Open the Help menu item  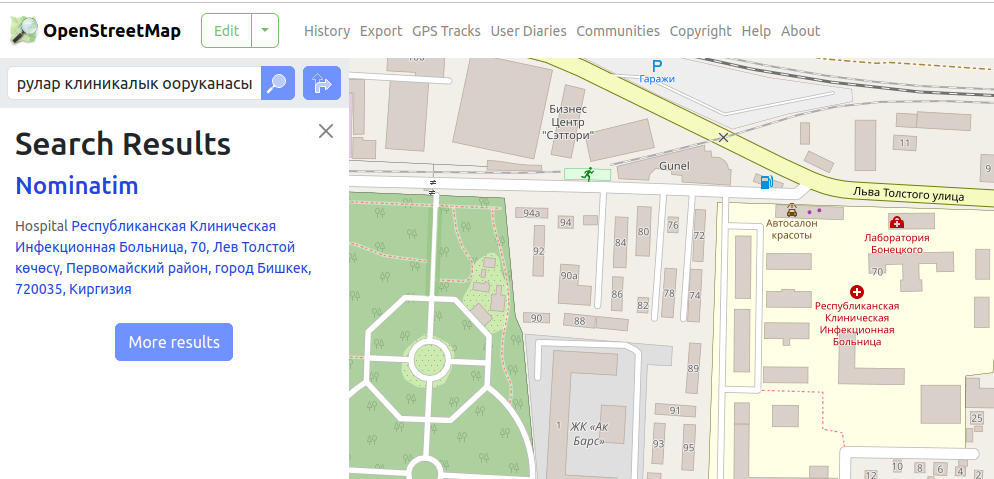pos(756,31)
